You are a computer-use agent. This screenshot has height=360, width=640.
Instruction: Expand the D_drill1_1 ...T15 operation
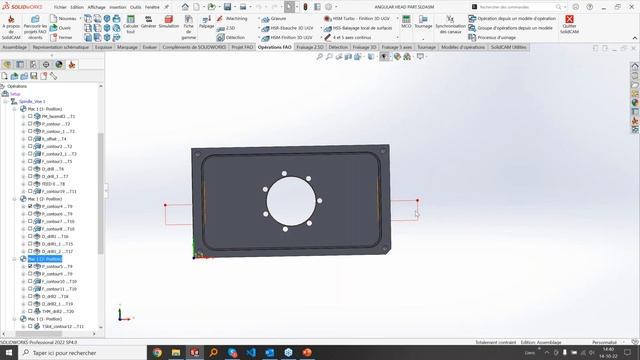pos(23,244)
